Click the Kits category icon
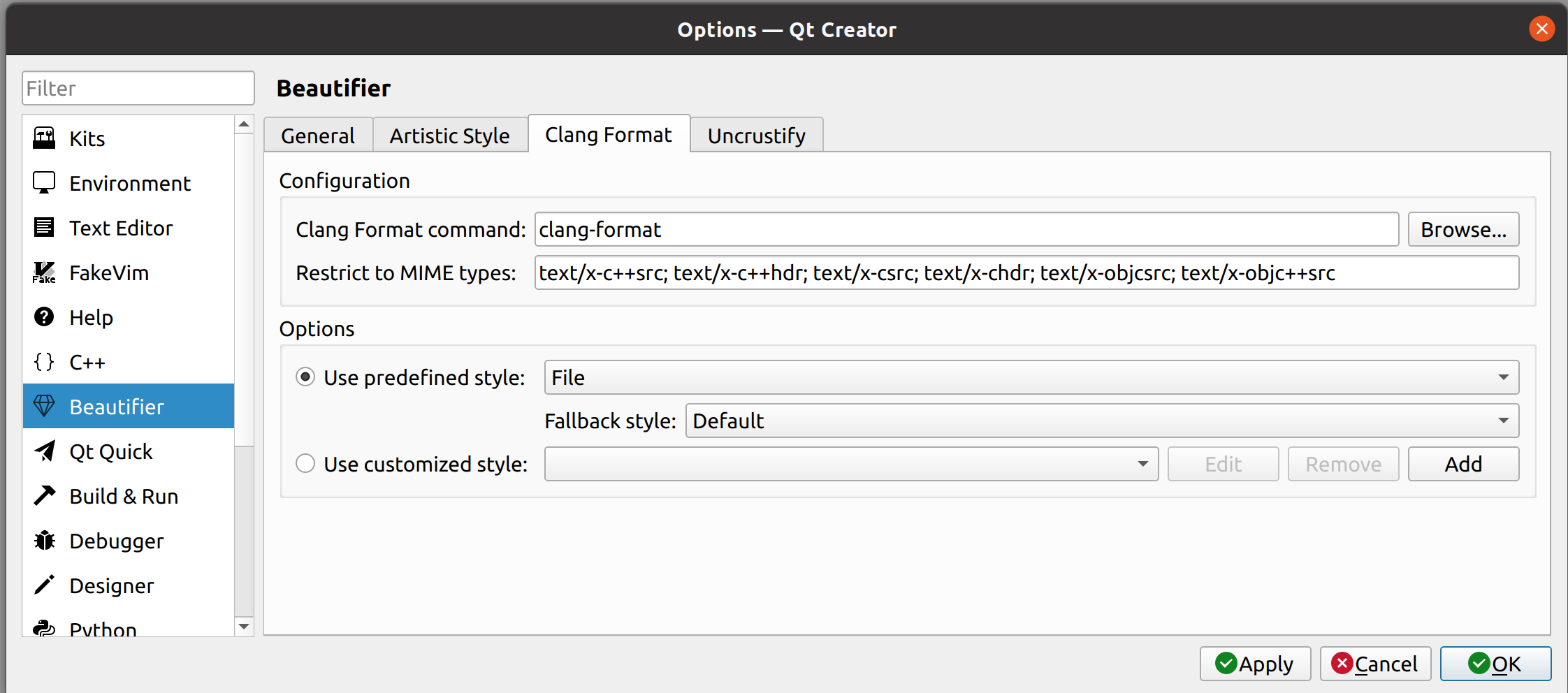 [x=44, y=138]
